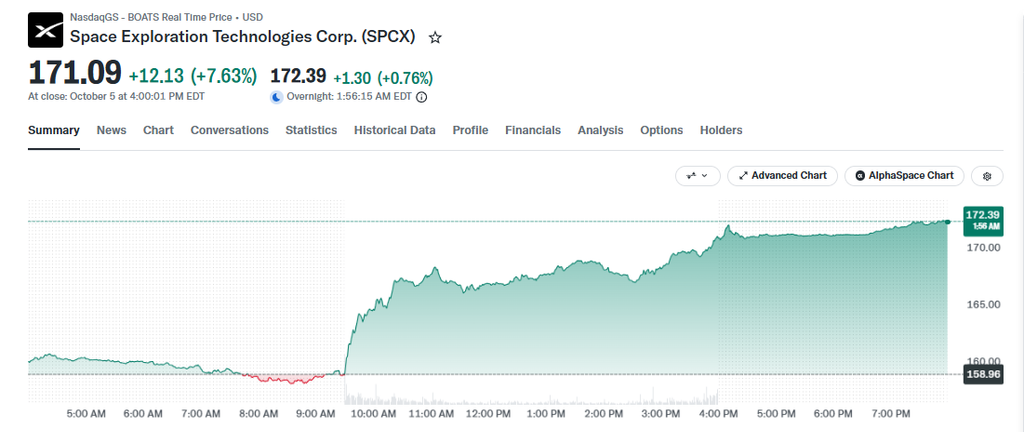Viewport: 1024px width, 432px height.
Task: Open chart settings gear icon
Action: coord(987,176)
